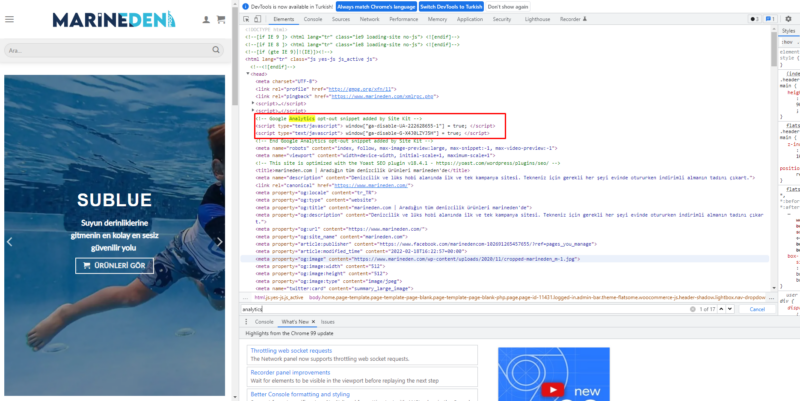Viewport: 800px width, 401px height.
Task: Open the Memory tab
Action: (x=437, y=19)
